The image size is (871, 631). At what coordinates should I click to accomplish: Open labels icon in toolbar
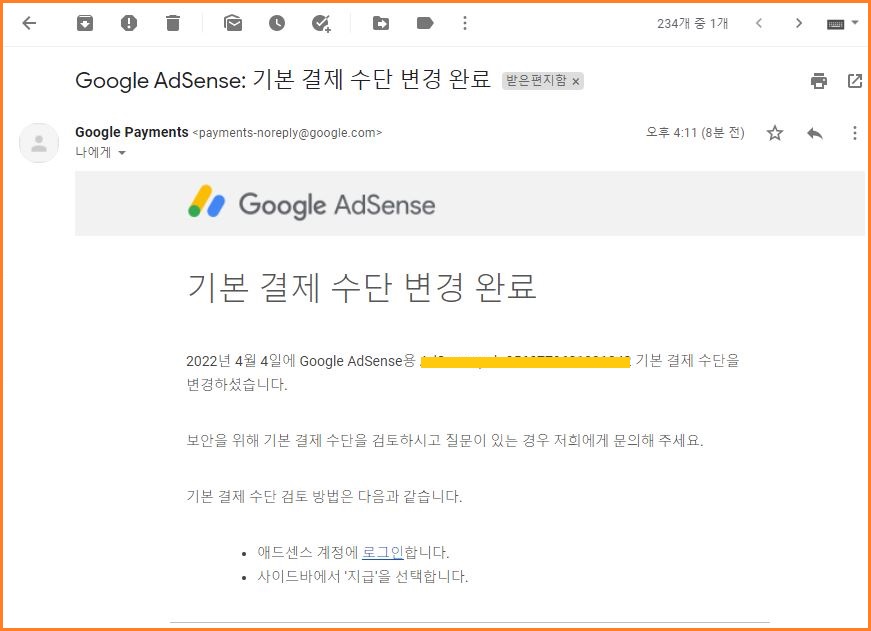[425, 23]
